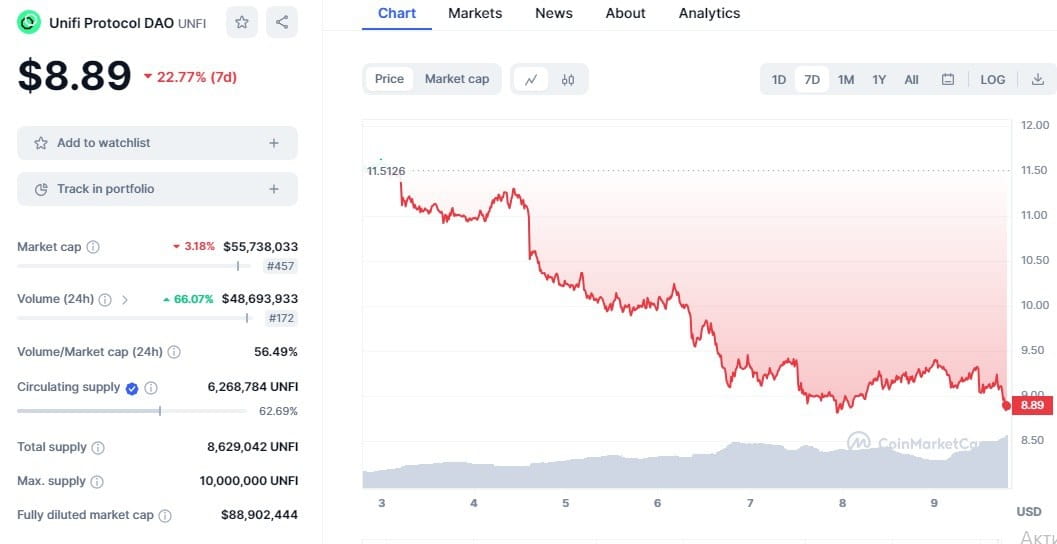The width and height of the screenshot is (1057, 544).
Task: Show Market cap info tooltip icon
Action: (93, 247)
